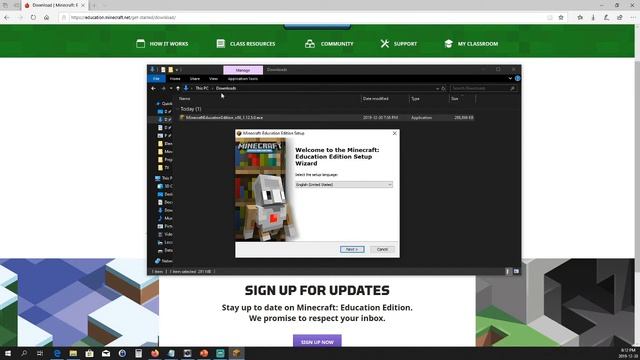Open the browser favorites hub icon

click(x=580, y=18)
